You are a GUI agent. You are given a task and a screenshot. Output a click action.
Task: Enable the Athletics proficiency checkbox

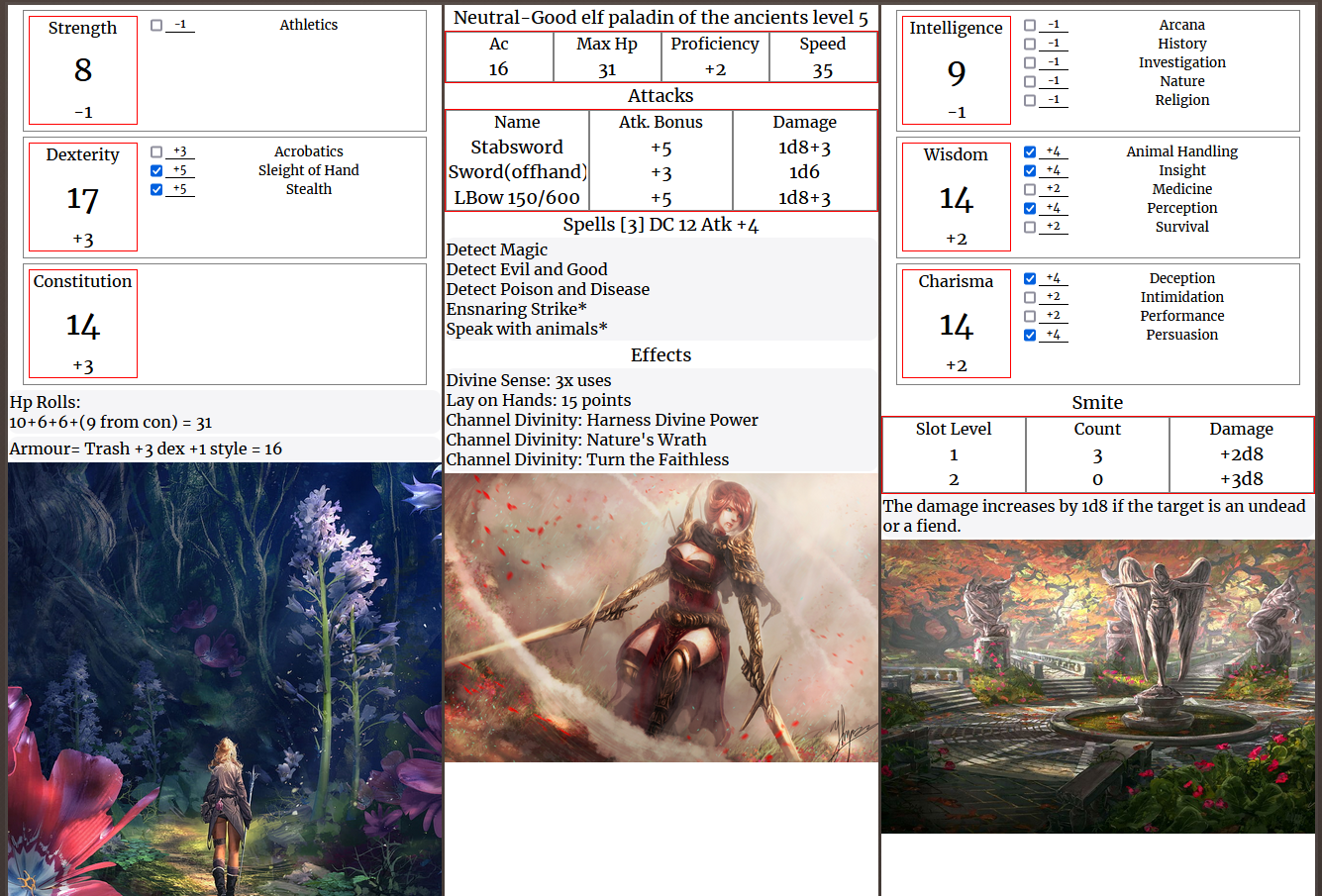pos(156,25)
